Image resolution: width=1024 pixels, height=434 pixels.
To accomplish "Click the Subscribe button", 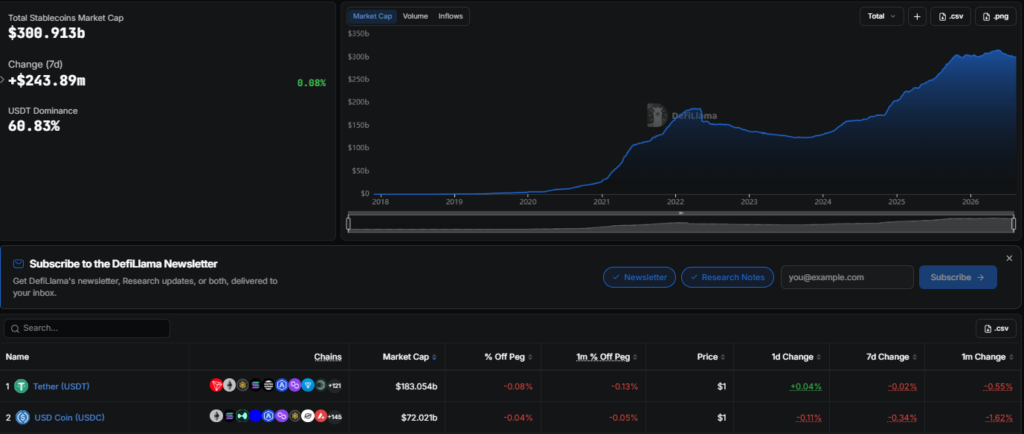I will (x=957, y=277).
